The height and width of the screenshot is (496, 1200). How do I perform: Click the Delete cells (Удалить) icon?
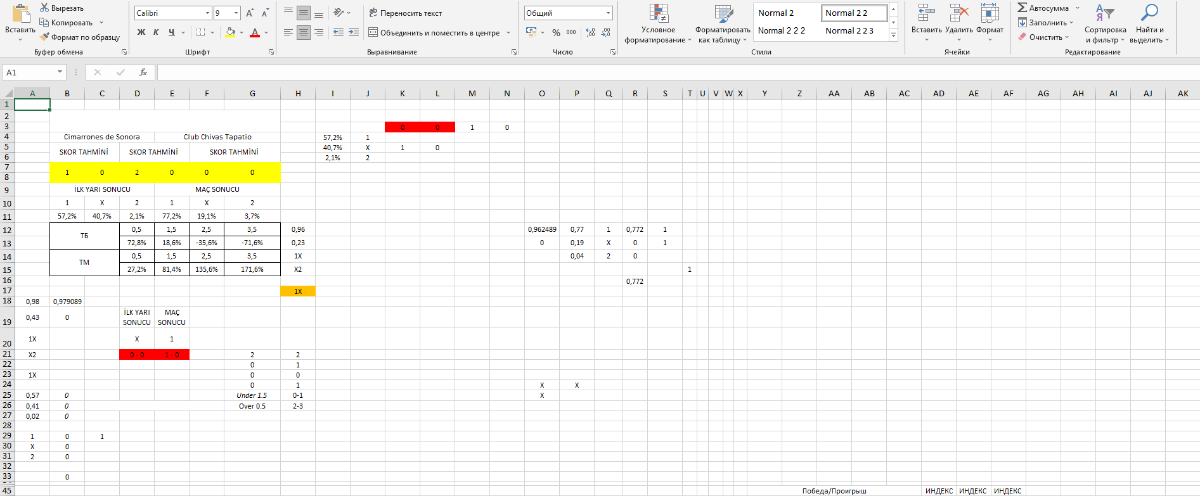(959, 13)
